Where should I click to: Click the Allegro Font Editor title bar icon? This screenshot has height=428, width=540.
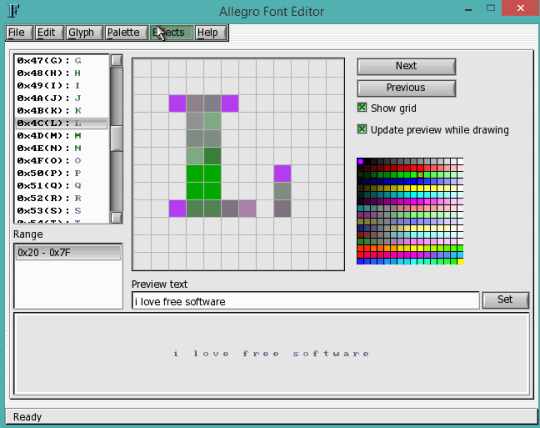13,11
